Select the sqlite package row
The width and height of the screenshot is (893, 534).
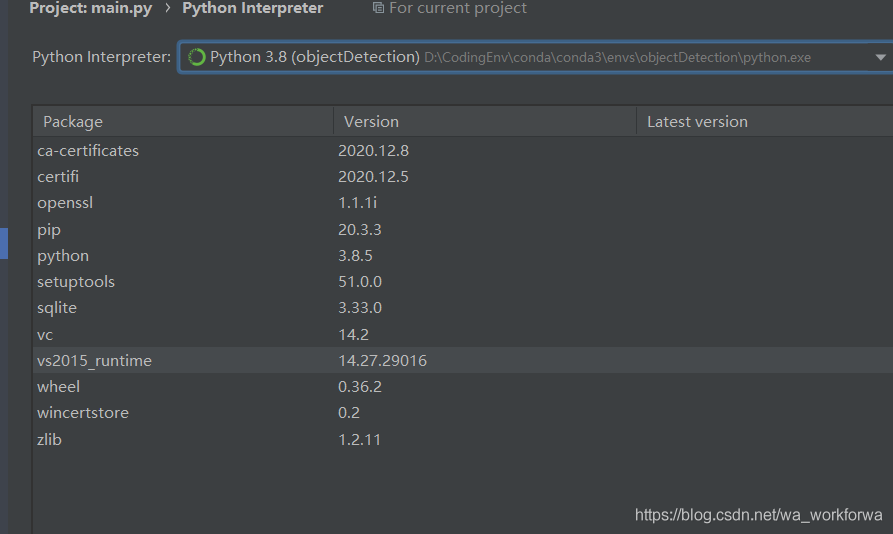(463, 308)
